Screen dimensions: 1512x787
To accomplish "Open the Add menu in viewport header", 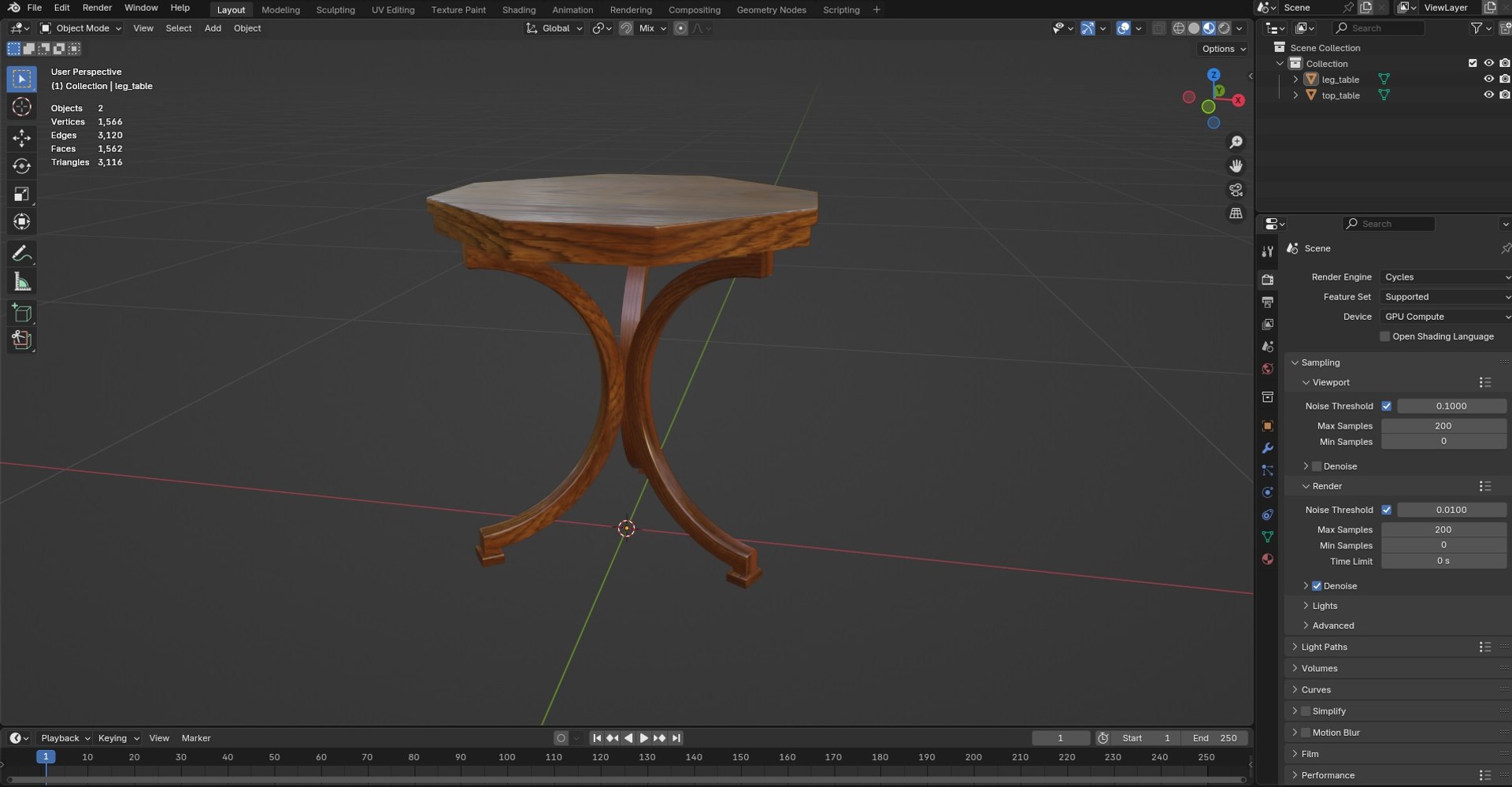I will pyautogui.click(x=213, y=28).
